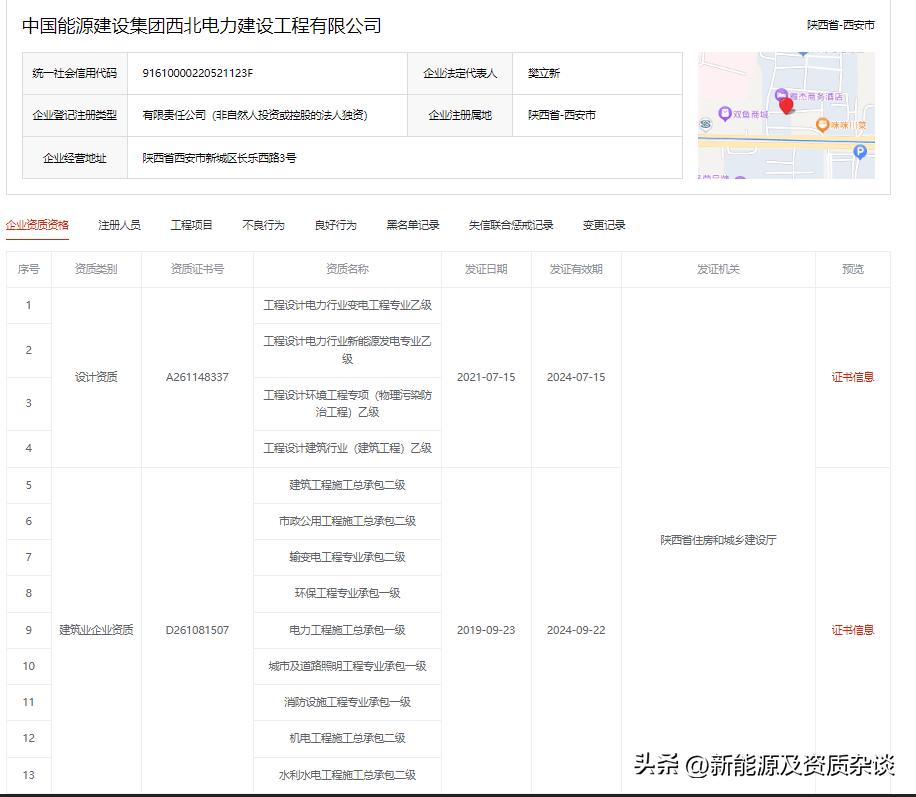Select the 黑名单记录 tab
Viewport: 916px width, 797px height.
click(411, 225)
